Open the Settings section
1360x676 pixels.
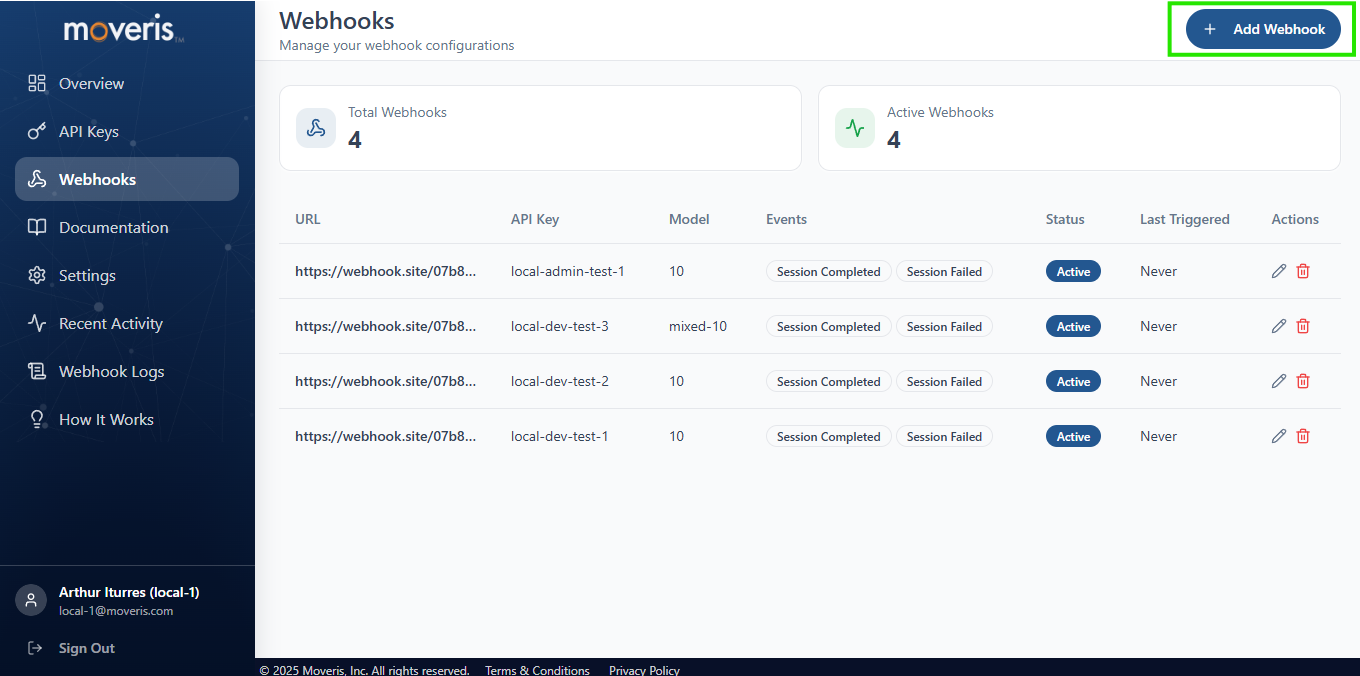36,275
